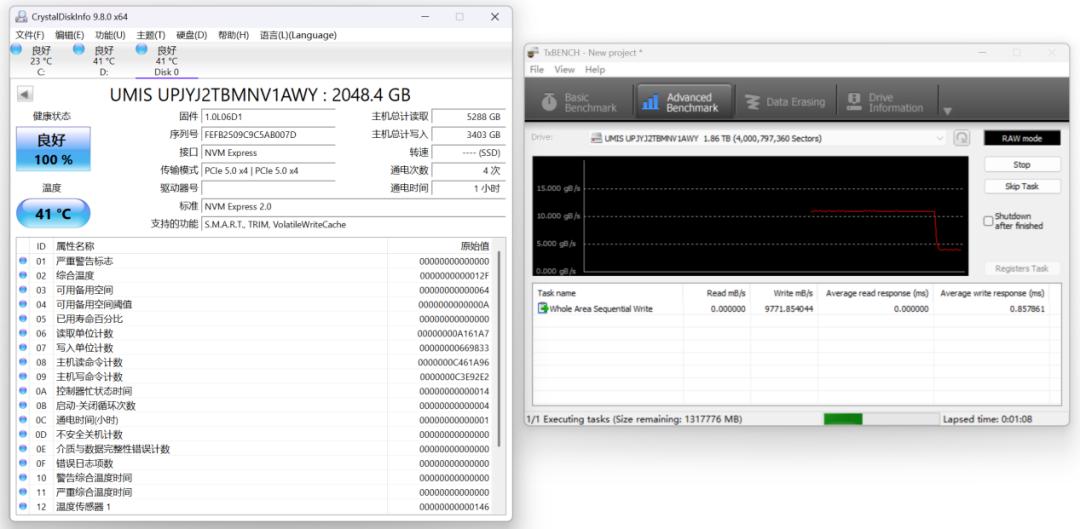
Task: Click the Drive Information icon
Action: 855,102
